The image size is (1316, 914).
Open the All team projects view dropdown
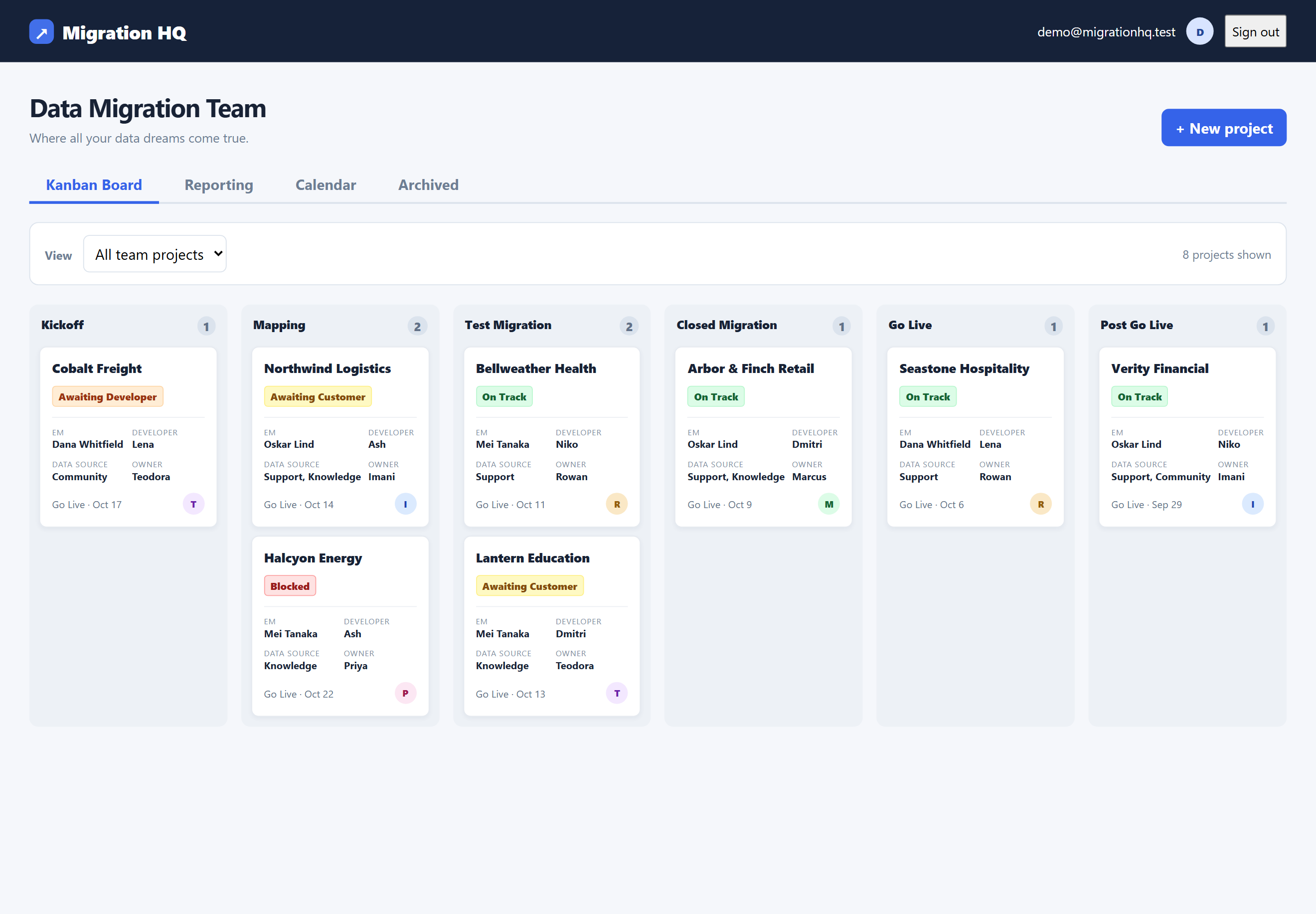click(x=155, y=254)
